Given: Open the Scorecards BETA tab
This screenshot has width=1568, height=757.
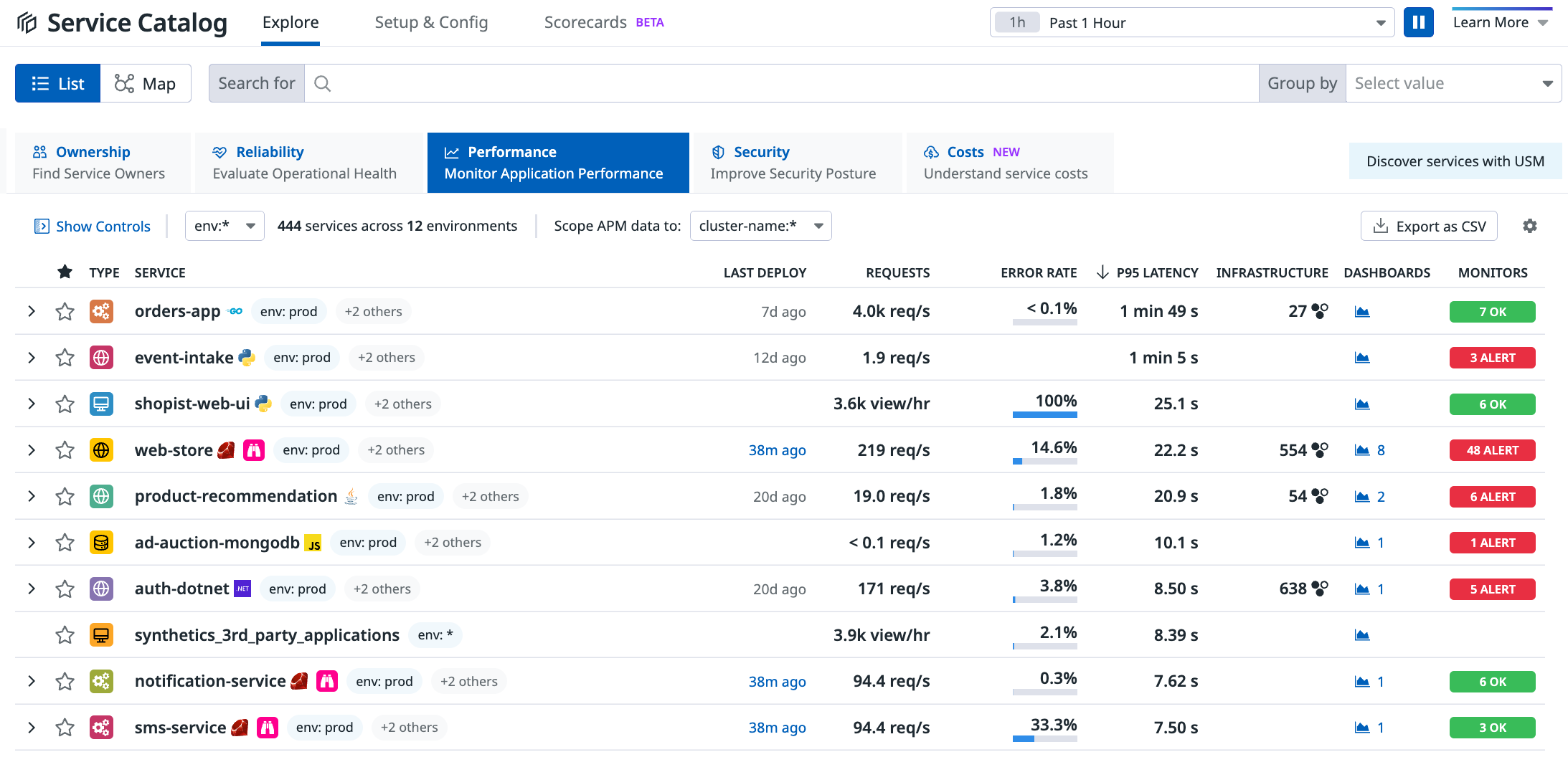Looking at the screenshot, I should click(x=604, y=22).
